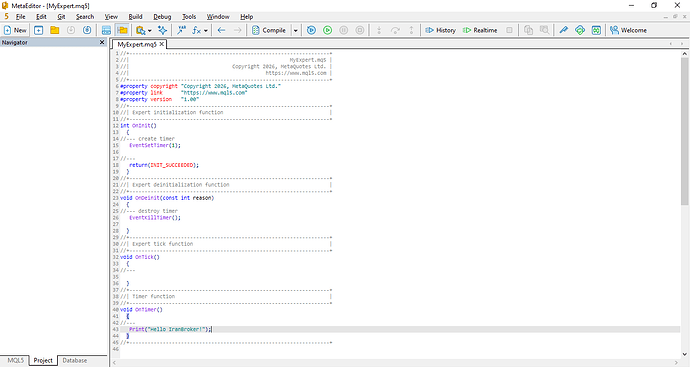Click the AI assistant sparkle icon
This screenshot has height=367, width=690.
pyautogui.click(x=162, y=30)
